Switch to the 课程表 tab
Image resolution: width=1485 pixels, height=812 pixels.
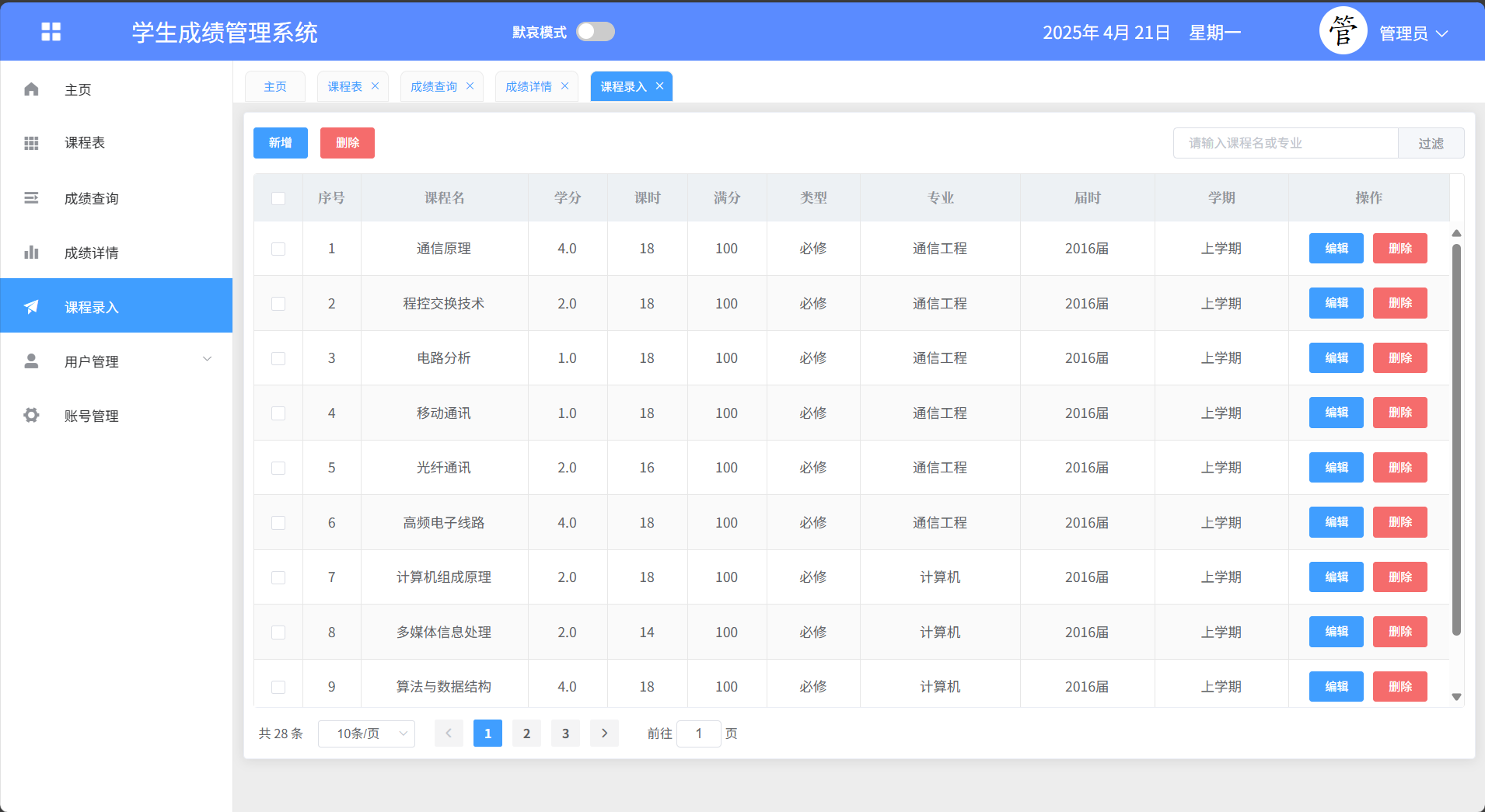344,86
